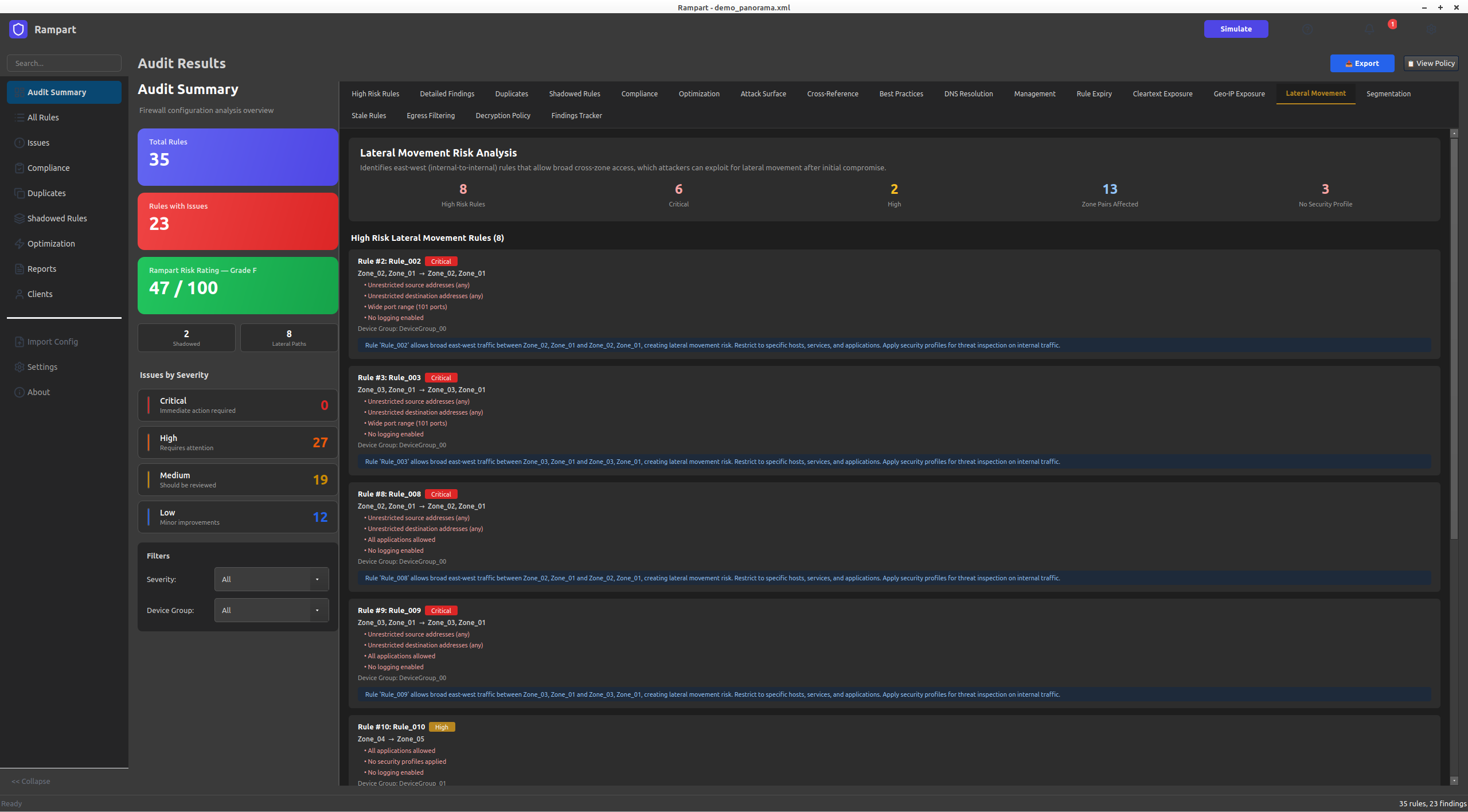Click the Simulate button
Image resolution: width=1468 pixels, height=812 pixels.
point(1236,29)
